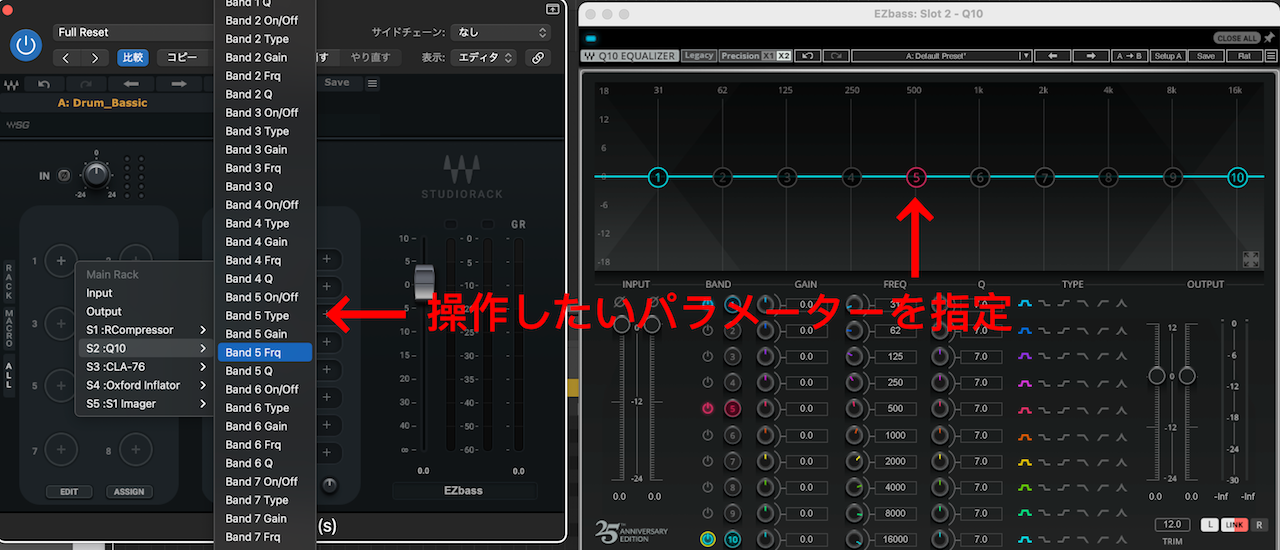Viewport: 1280px width, 550px height.
Task: Click the Q10 A→B copy button
Action: click(1129, 56)
